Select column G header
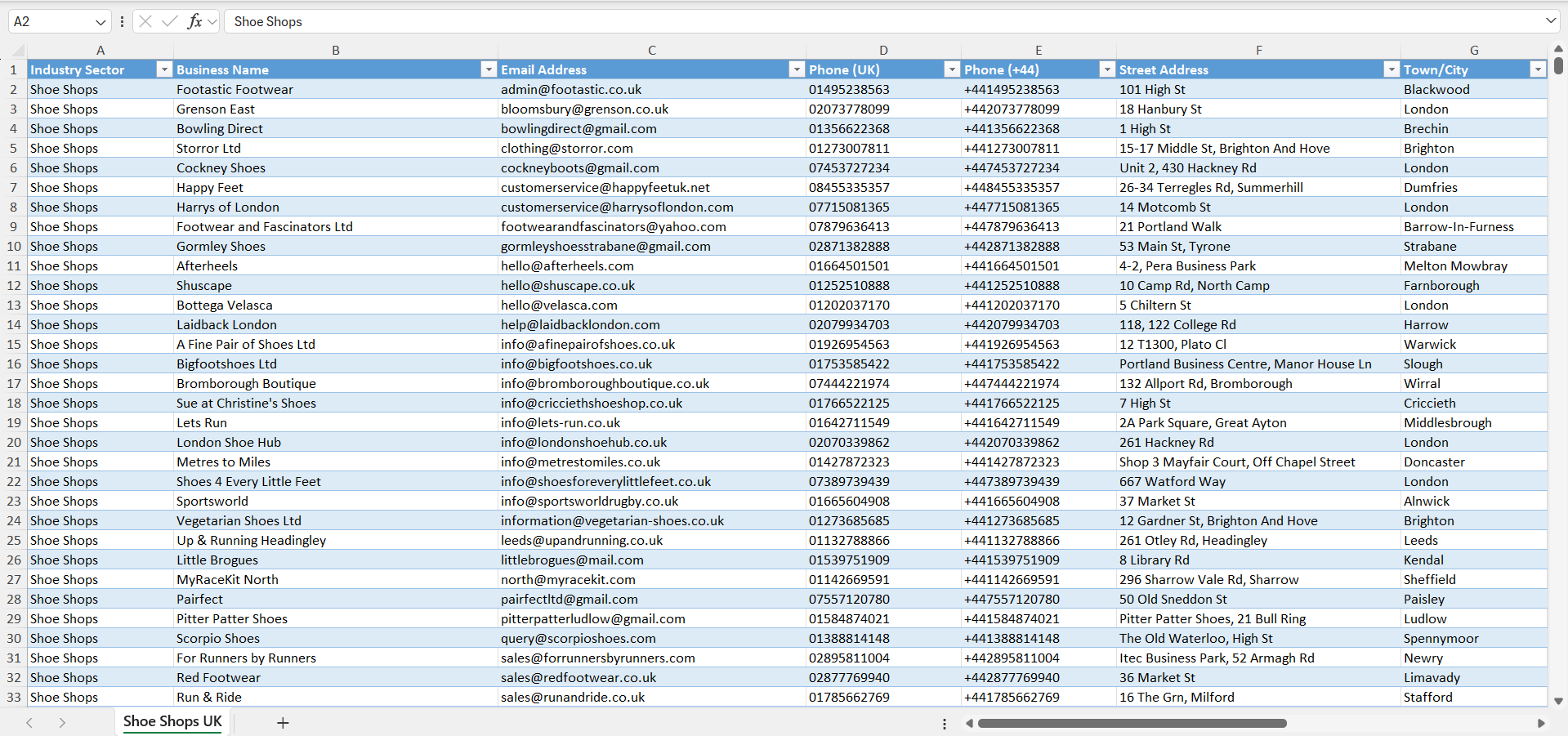The image size is (1568, 736). tap(1474, 51)
